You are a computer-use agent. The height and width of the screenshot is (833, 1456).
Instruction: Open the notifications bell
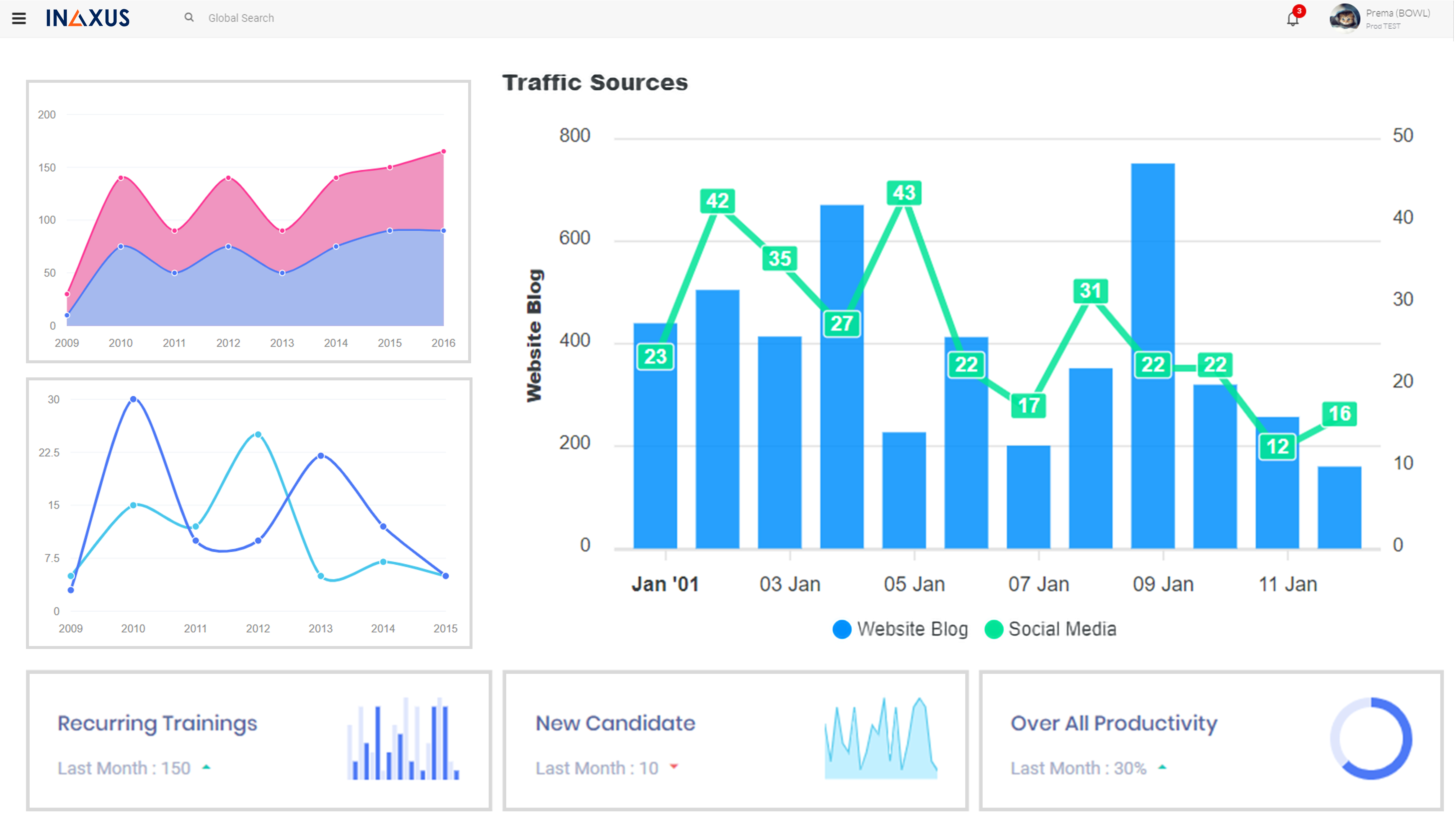tap(1292, 20)
